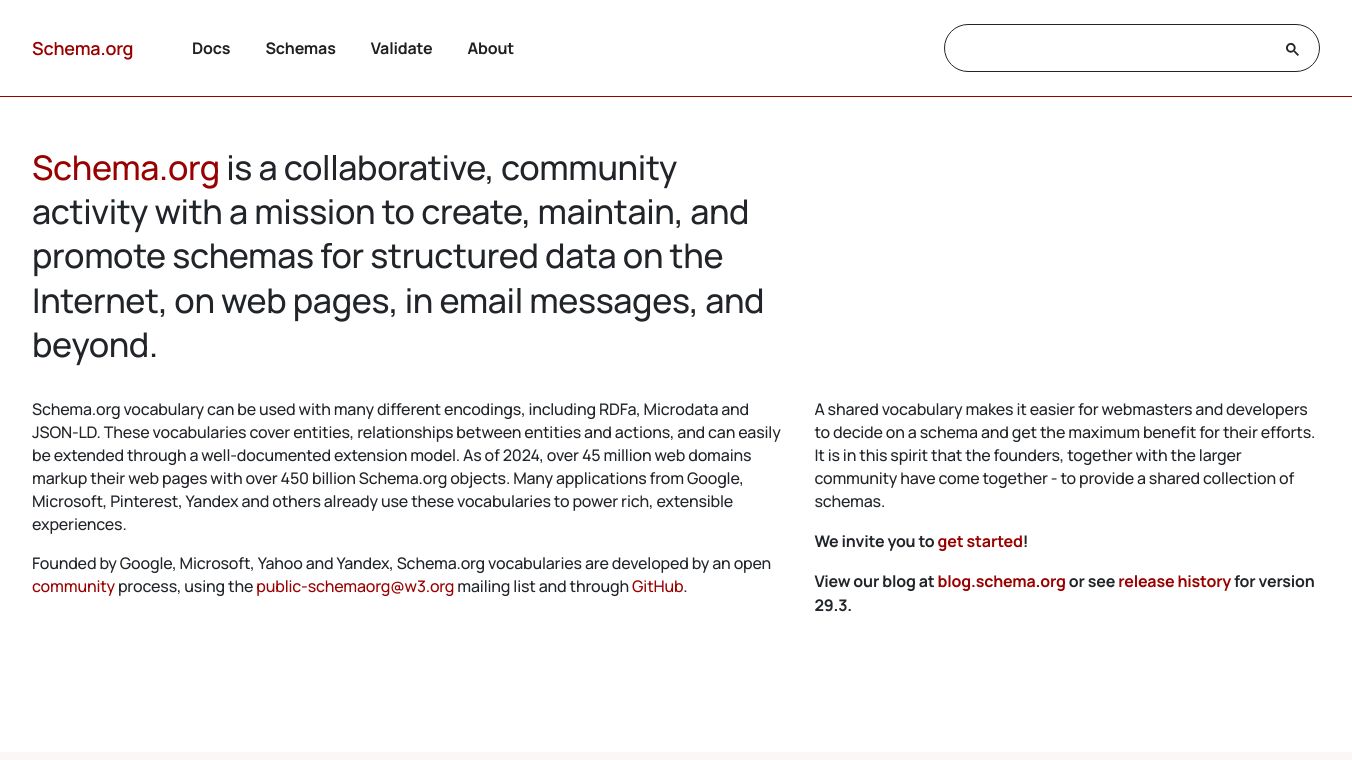Image resolution: width=1352 pixels, height=760 pixels.
Task: Open the community link
Action: pyautogui.click(x=73, y=587)
